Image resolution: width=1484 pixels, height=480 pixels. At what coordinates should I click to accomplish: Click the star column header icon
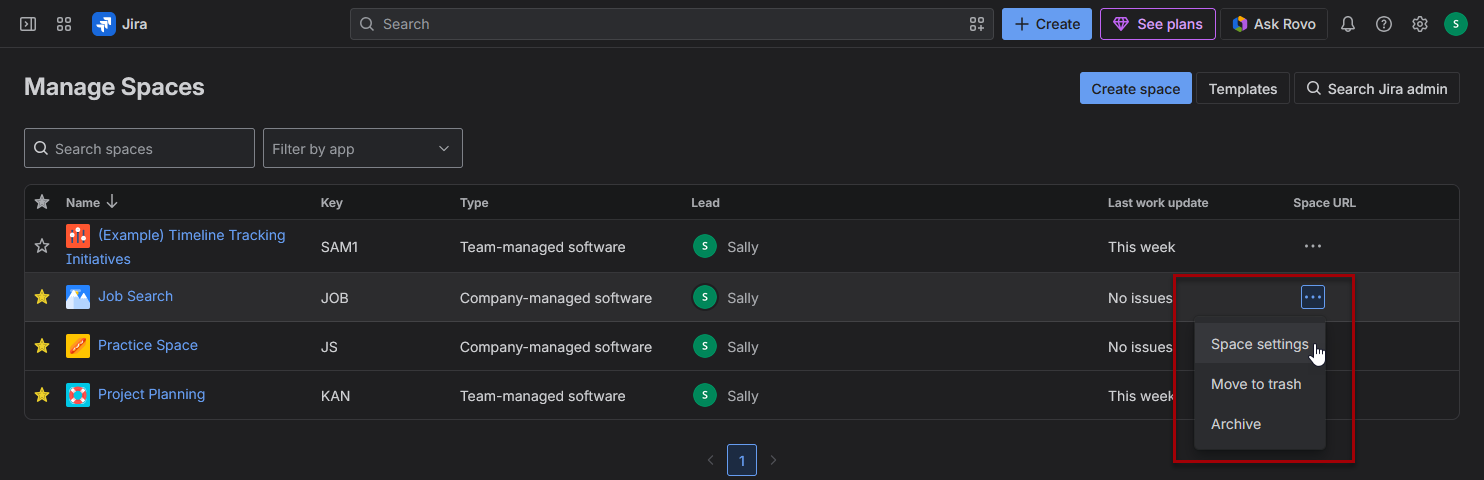pyautogui.click(x=42, y=202)
